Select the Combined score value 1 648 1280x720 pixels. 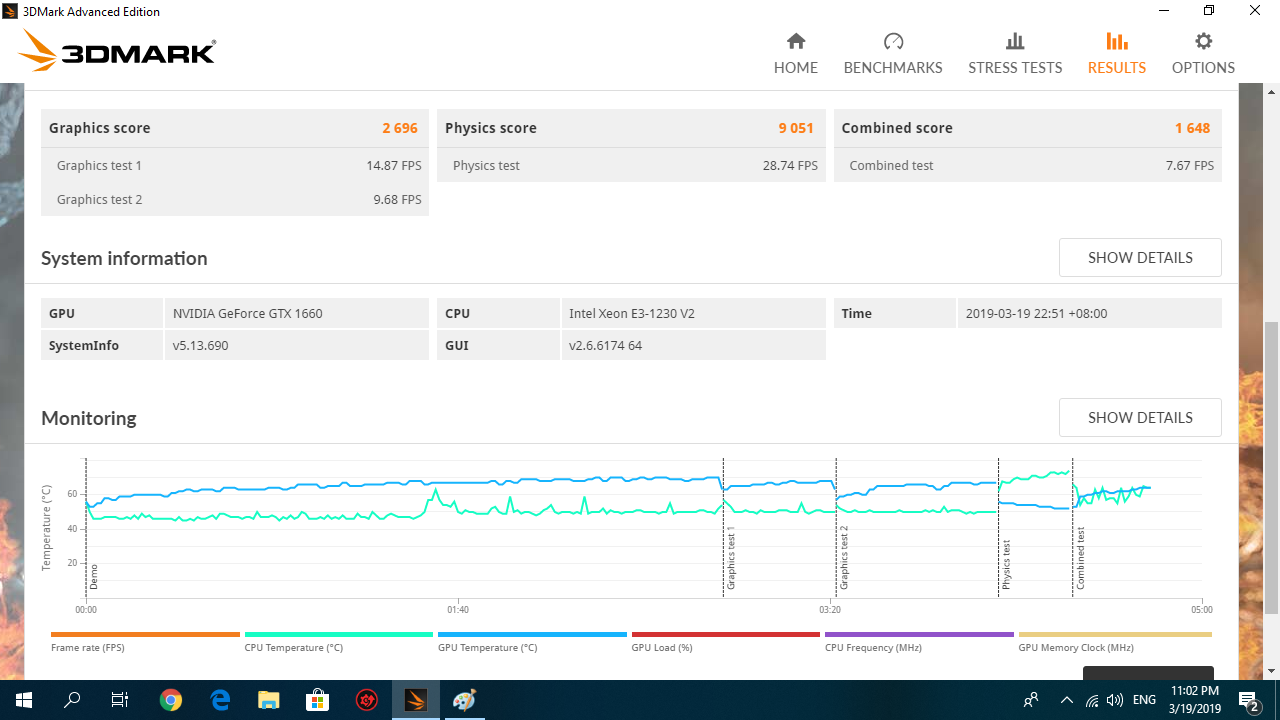click(1192, 128)
